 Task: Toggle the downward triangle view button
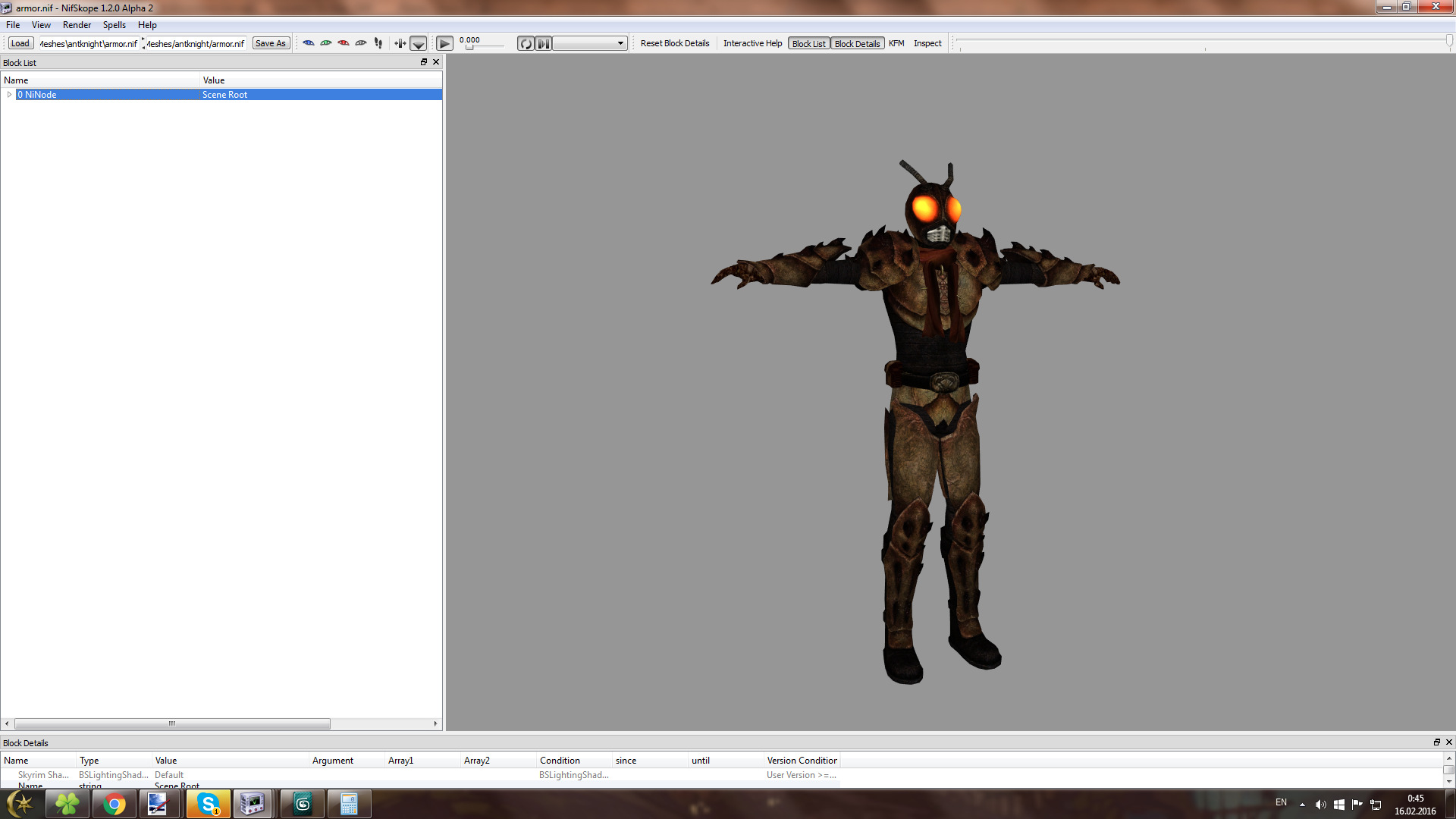pos(419,43)
